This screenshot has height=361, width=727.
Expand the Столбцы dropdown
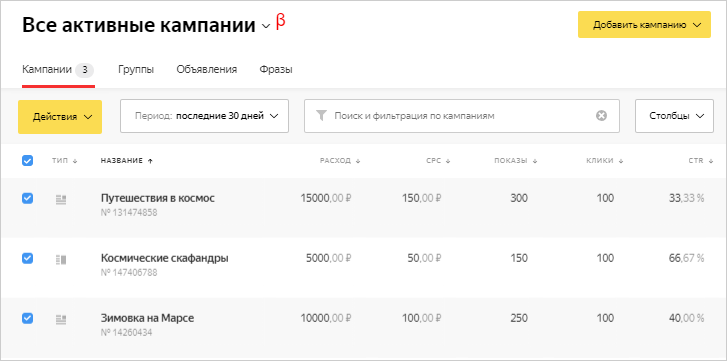(x=674, y=116)
